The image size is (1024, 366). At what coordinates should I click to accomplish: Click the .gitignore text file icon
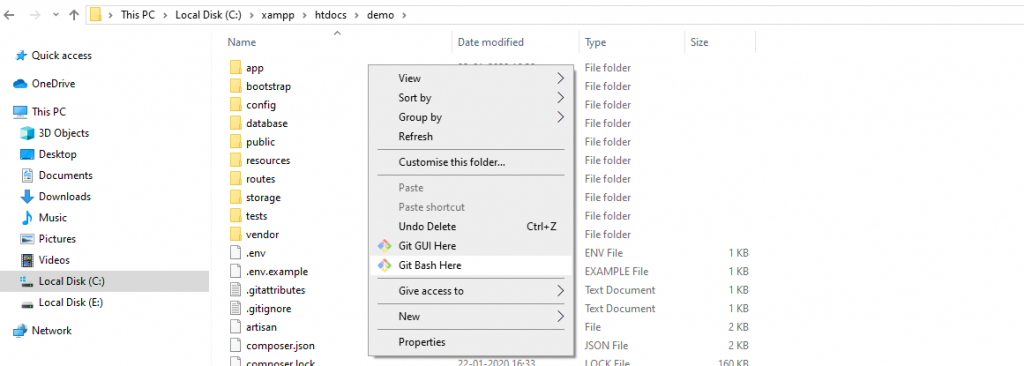tap(236, 308)
